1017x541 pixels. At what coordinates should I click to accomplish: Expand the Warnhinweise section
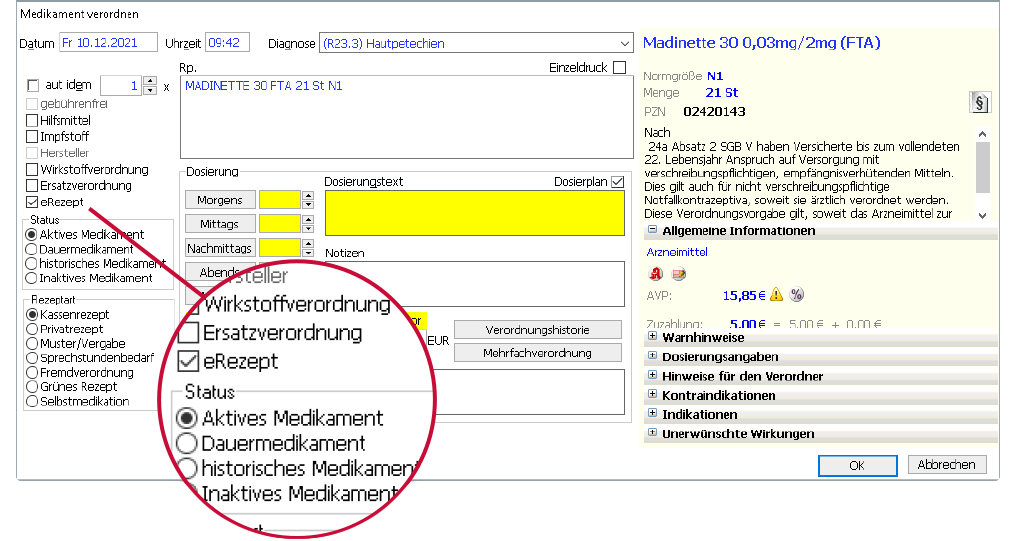(x=652, y=337)
